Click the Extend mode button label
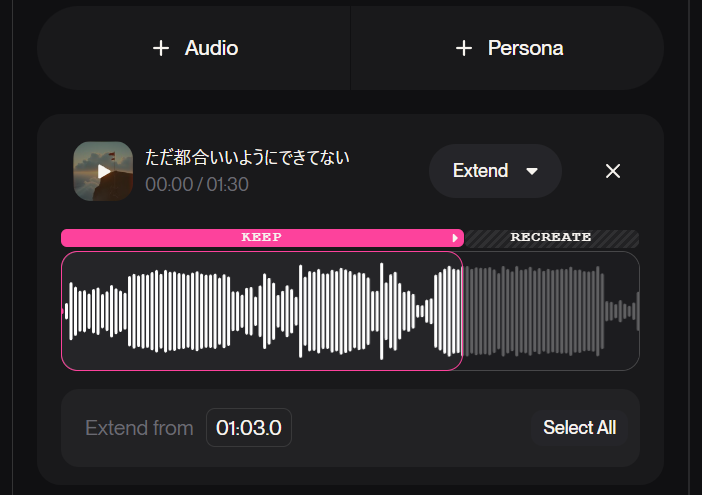 (480, 171)
